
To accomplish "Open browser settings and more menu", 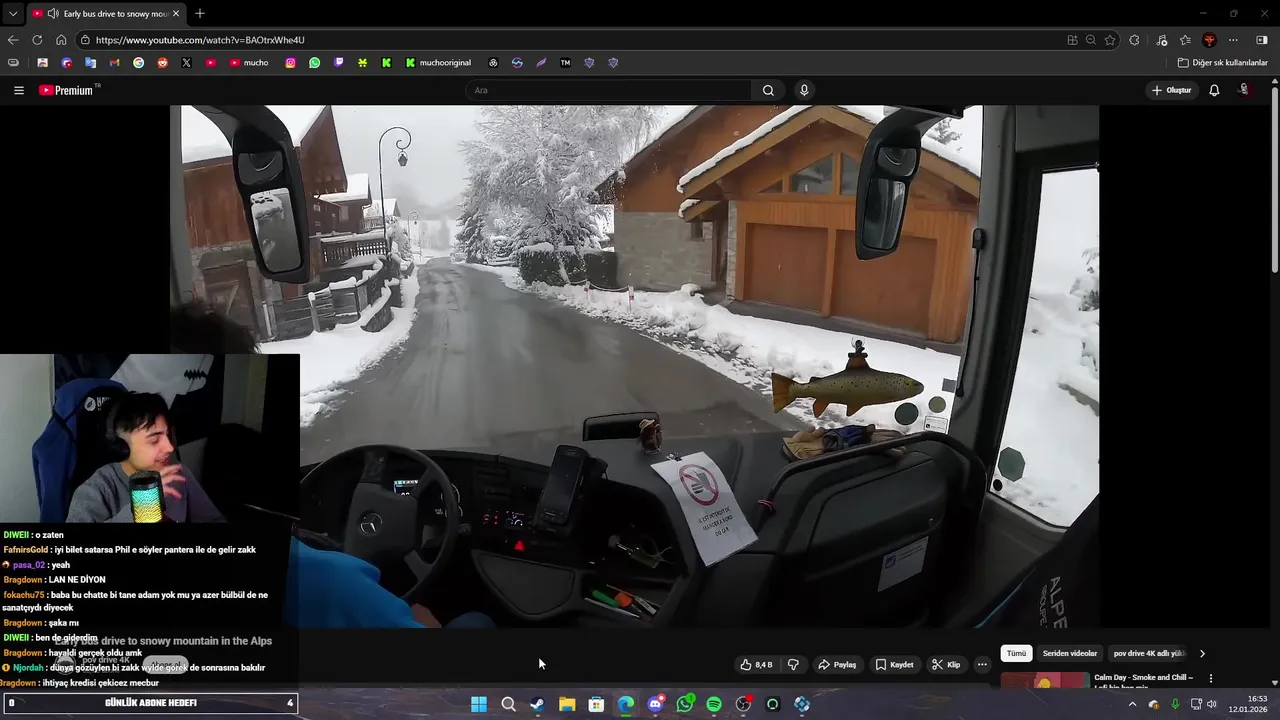I will [1233, 40].
